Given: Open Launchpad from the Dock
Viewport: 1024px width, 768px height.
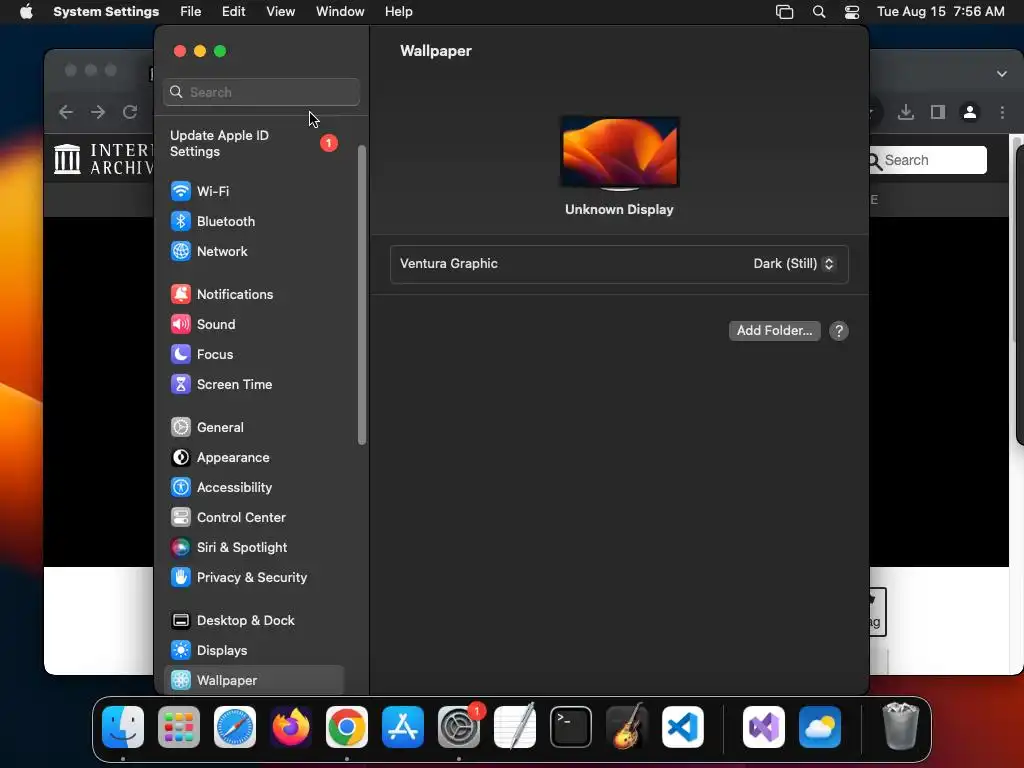Looking at the screenshot, I should 179,727.
